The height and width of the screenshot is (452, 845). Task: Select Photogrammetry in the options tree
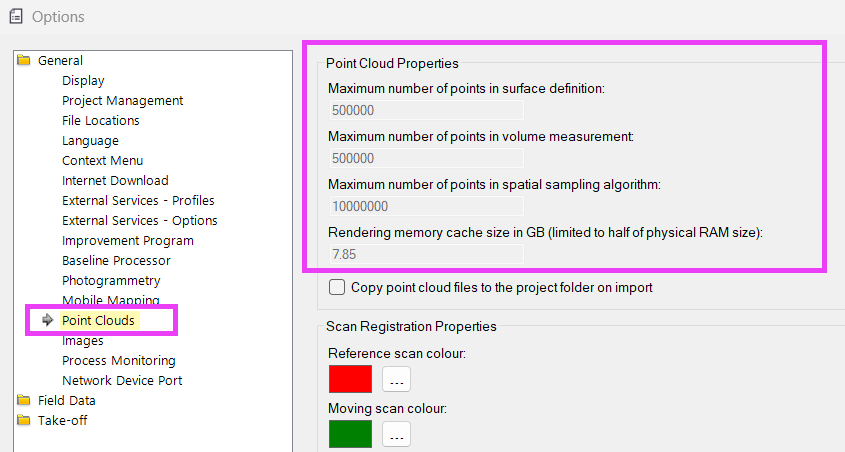[111, 281]
